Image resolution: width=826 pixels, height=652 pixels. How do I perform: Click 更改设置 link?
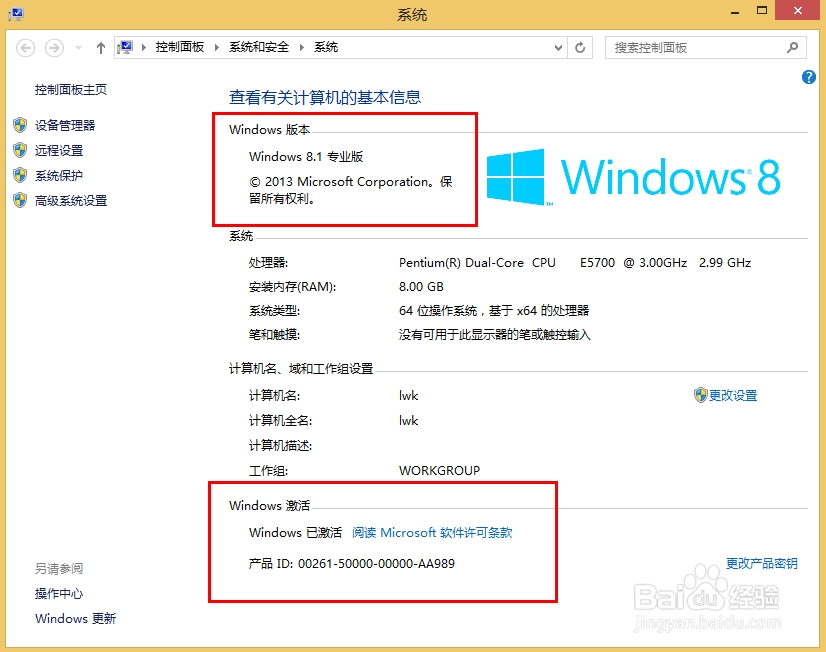(x=733, y=396)
